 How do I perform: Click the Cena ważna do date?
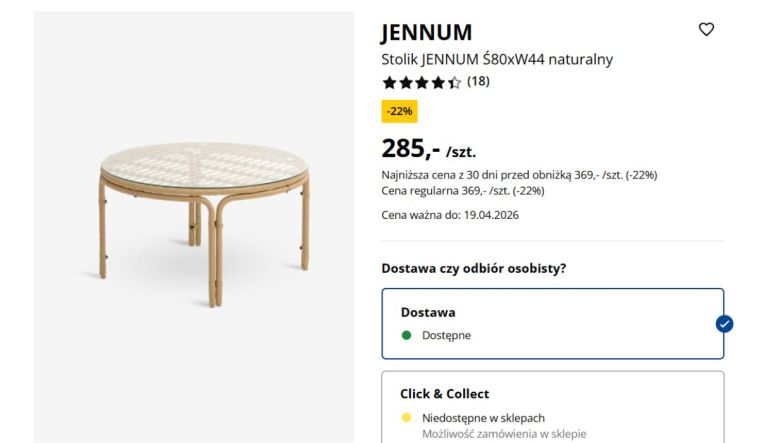[449, 215]
